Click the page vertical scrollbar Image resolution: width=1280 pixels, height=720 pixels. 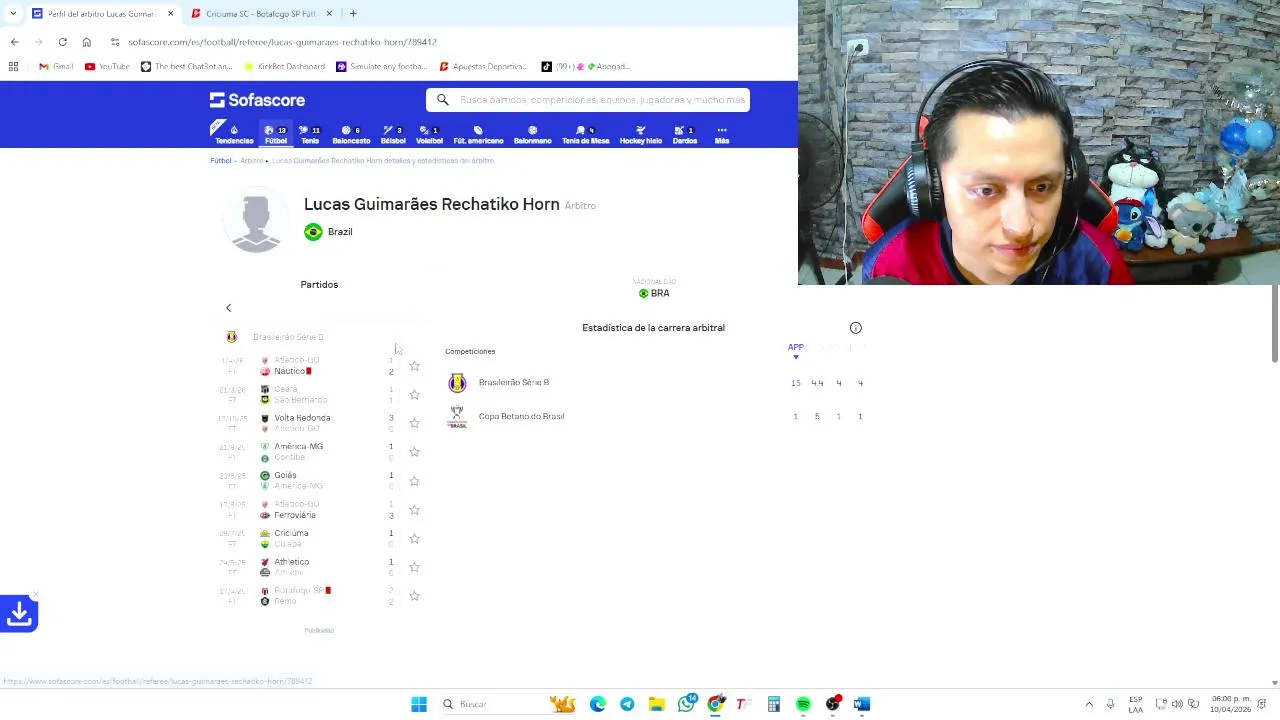pos(1274,323)
